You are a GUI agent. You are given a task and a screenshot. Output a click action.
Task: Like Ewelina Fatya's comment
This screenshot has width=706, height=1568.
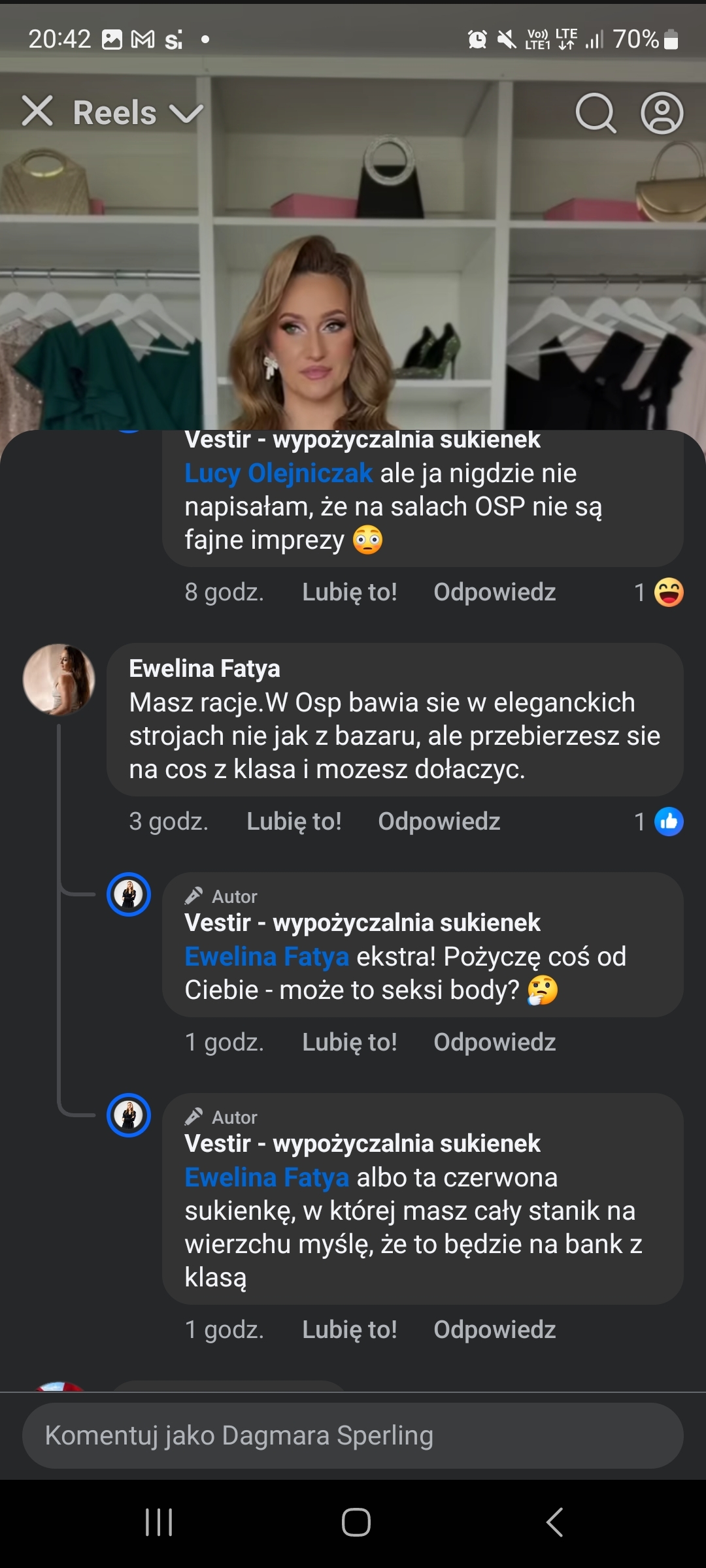click(294, 821)
